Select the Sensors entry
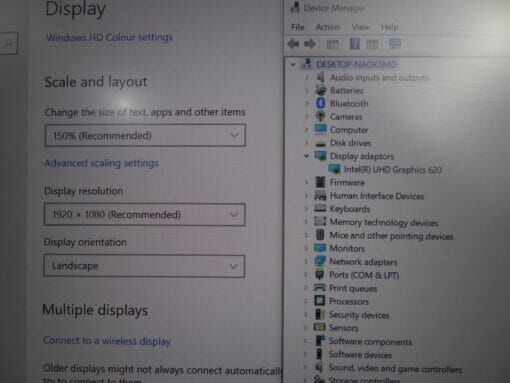This screenshot has width=510, height=383. (x=343, y=328)
